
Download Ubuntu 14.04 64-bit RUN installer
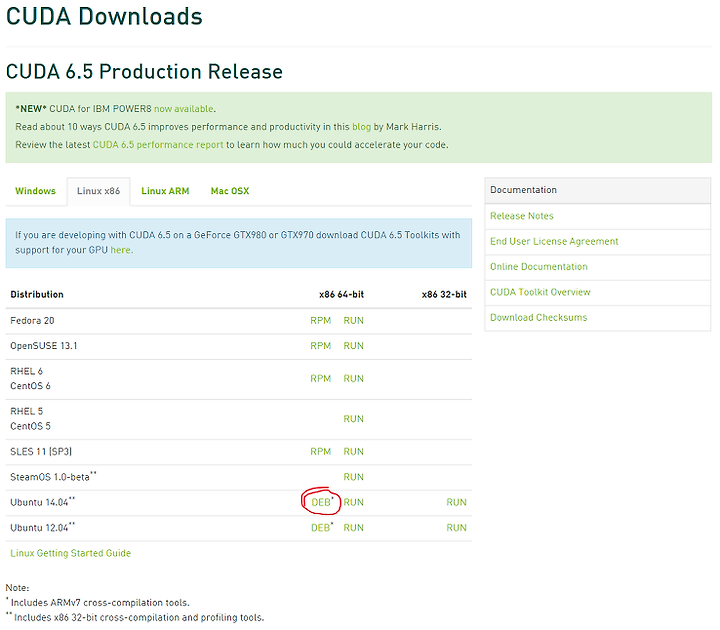[x=354, y=502]
